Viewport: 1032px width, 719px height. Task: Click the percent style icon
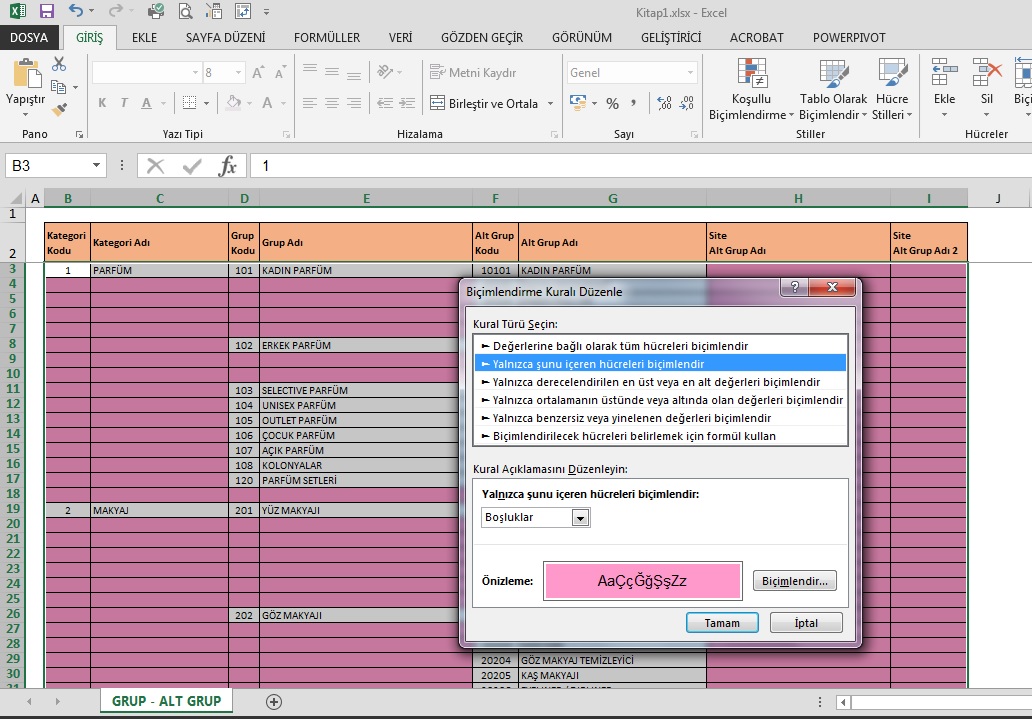pyautogui.click(x=612, y=103)
